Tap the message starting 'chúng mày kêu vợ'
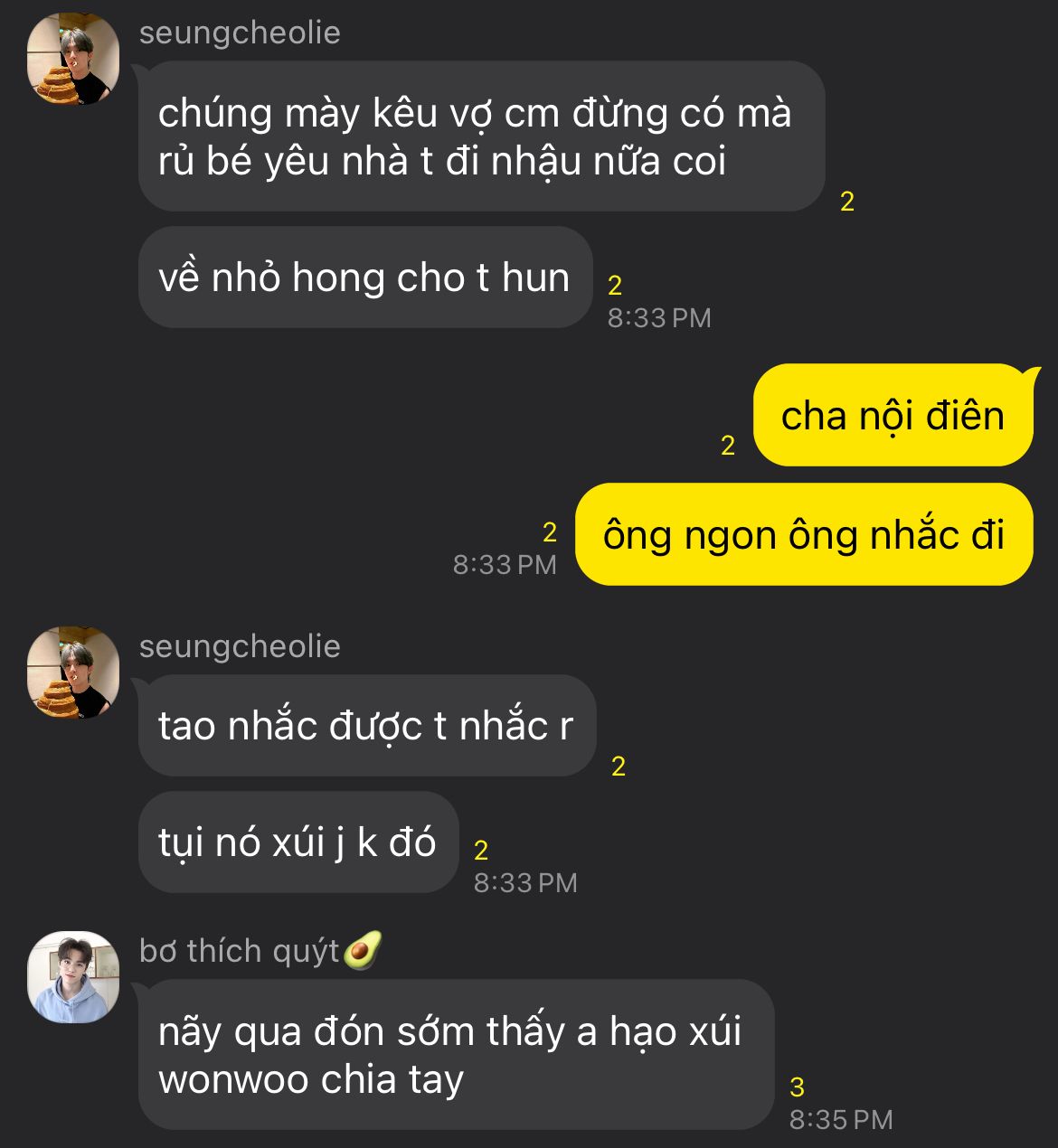 coord(481,136)
